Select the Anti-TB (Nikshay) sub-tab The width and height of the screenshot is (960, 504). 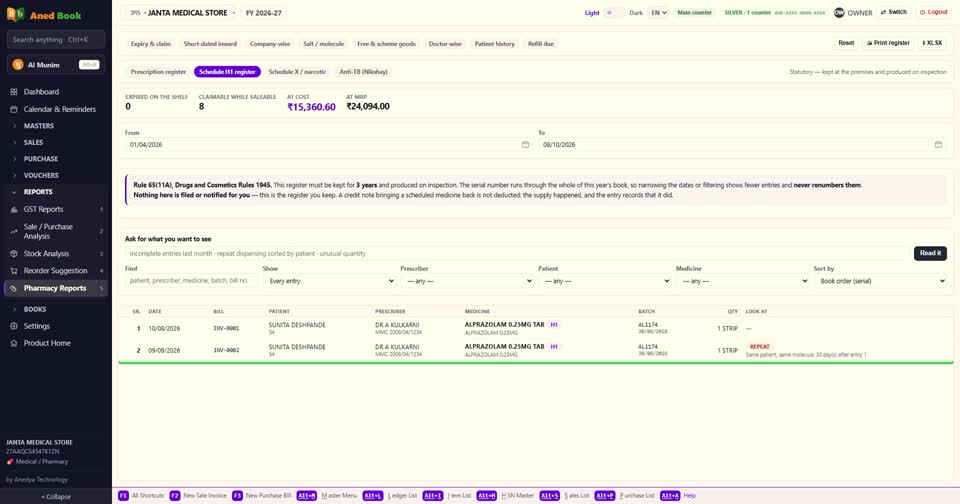[x=363, y=72]
